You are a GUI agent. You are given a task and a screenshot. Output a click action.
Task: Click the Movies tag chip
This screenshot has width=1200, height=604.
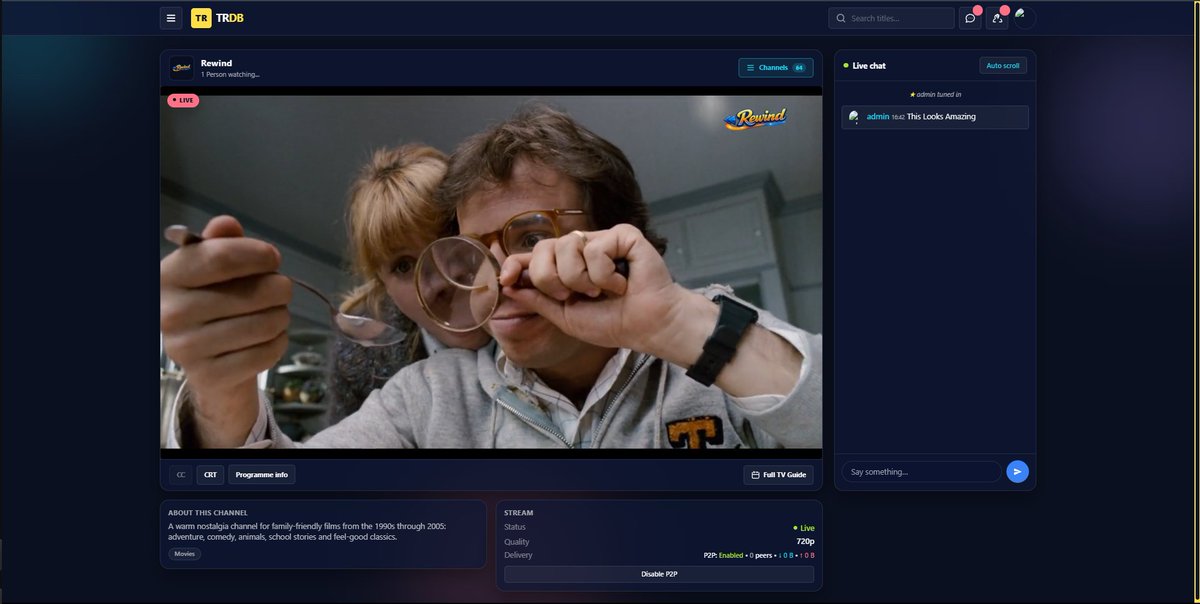click(185, 553)
